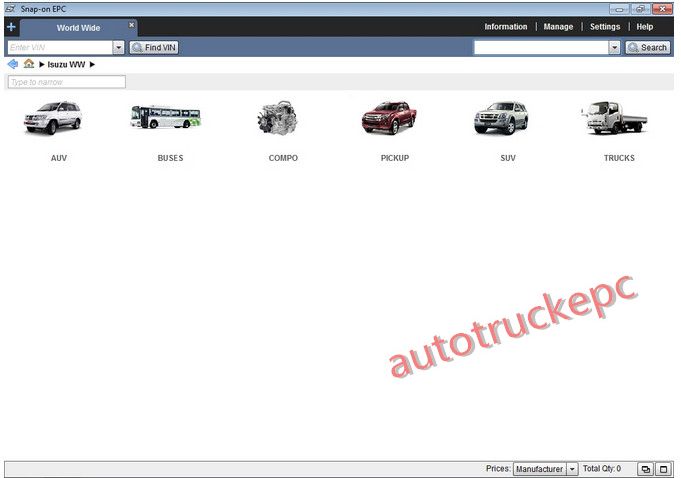Switch to the World Wide tab
Viewport: 681px width, 478px height.
coord(79,28)
